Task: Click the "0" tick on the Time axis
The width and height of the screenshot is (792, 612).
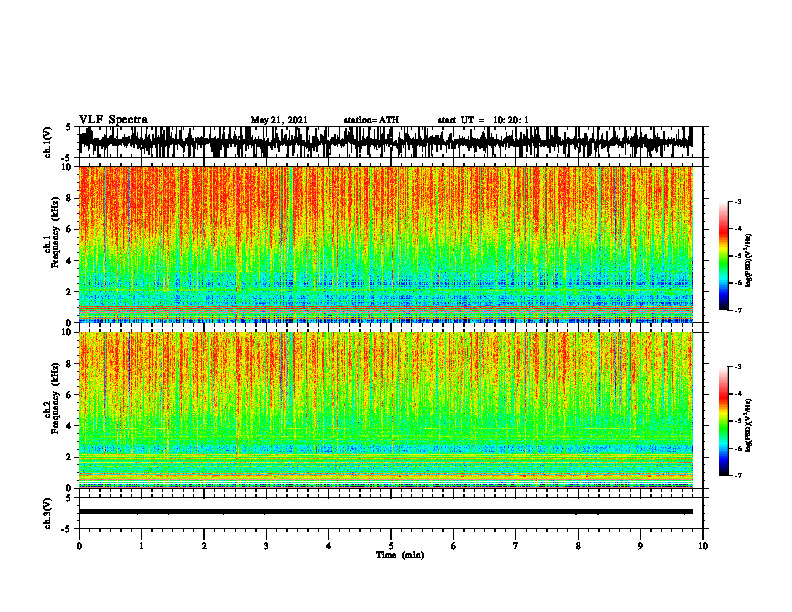Action: click(79, 546)
